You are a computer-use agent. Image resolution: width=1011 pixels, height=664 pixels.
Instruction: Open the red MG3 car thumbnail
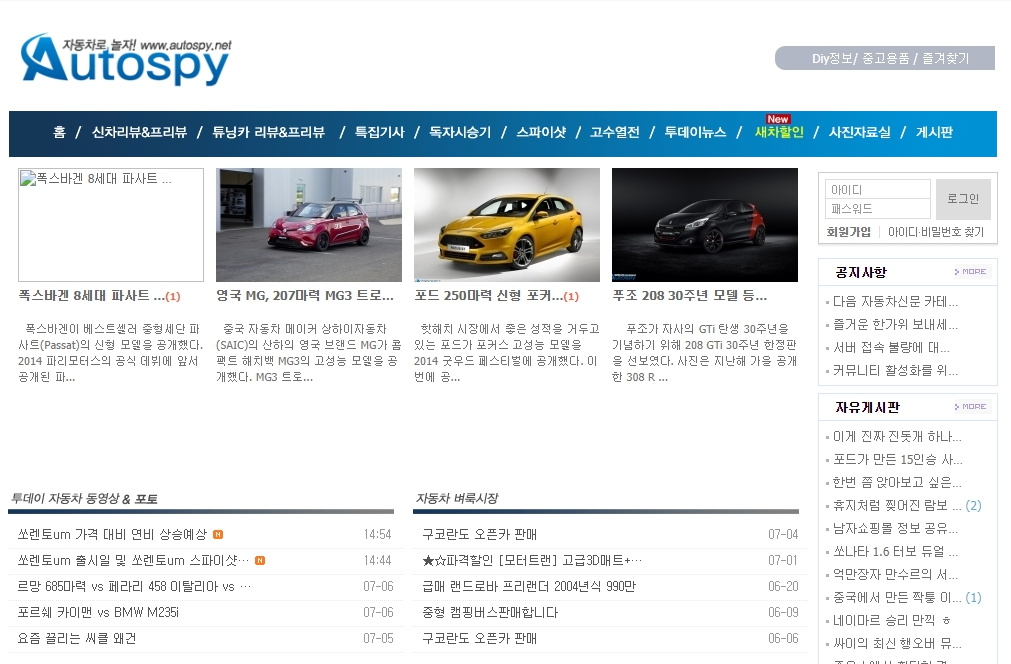pyautogui.click(x=308, y=225)
